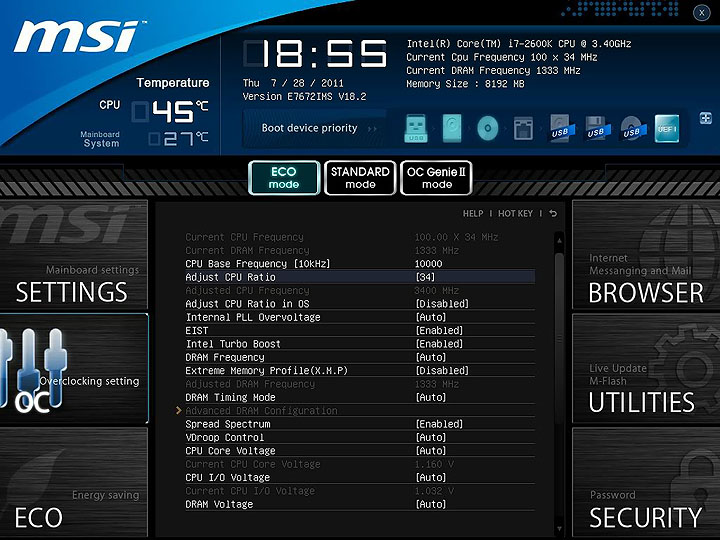Click Adjusted CPU Frequency 3400 MHz value
The width and height of the screenshot is (720, 540).
[436, 291]
